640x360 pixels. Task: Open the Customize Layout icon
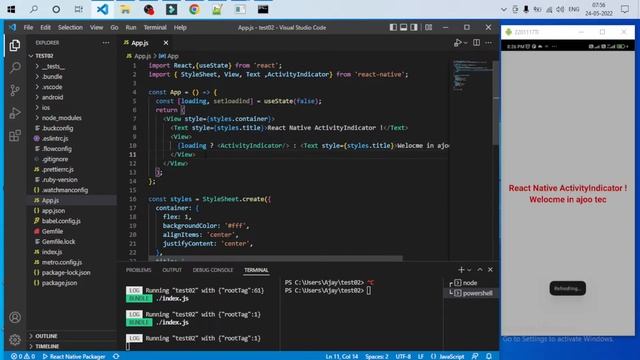(428, 27)
